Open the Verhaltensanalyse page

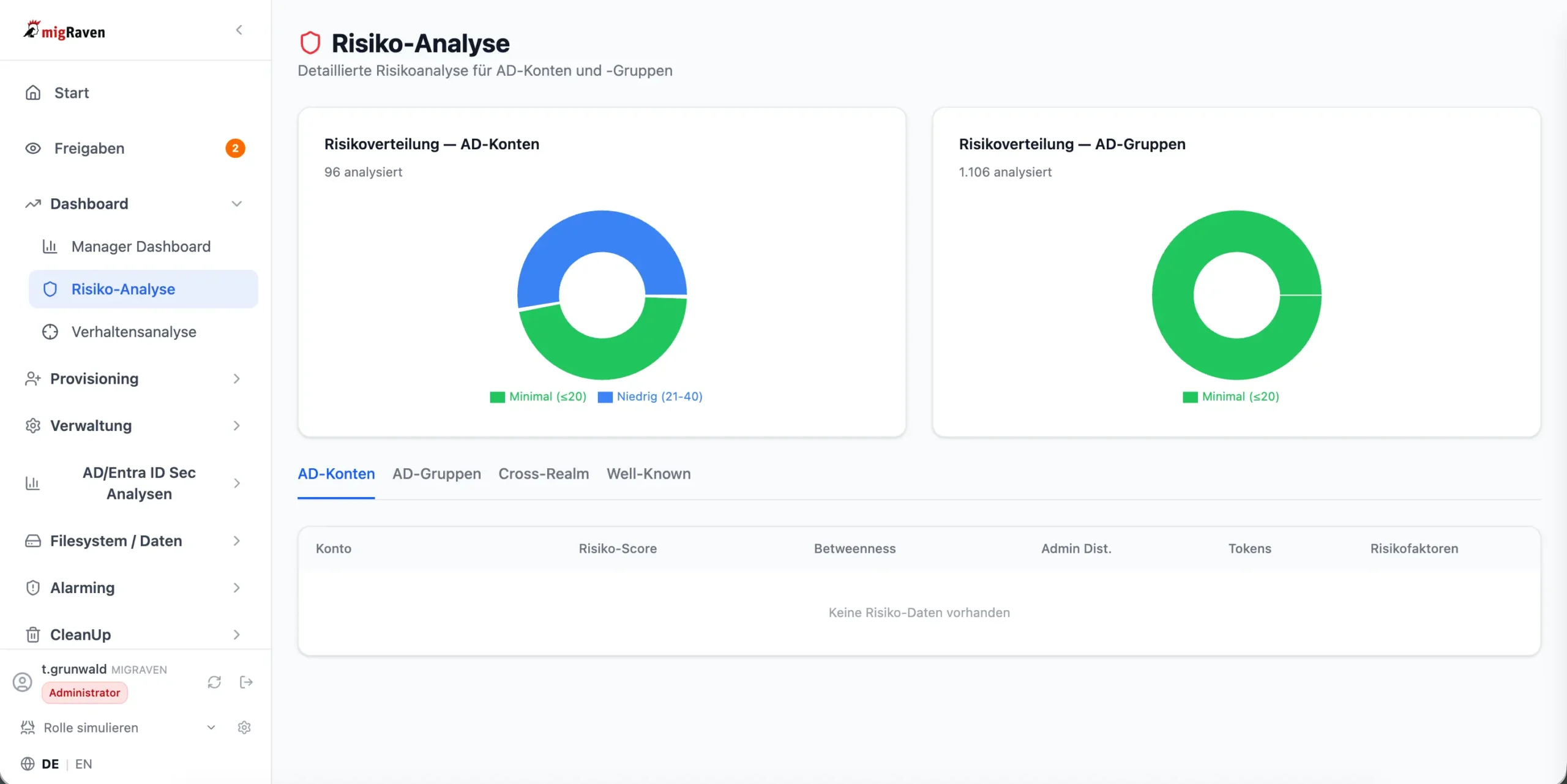point(133,332)
